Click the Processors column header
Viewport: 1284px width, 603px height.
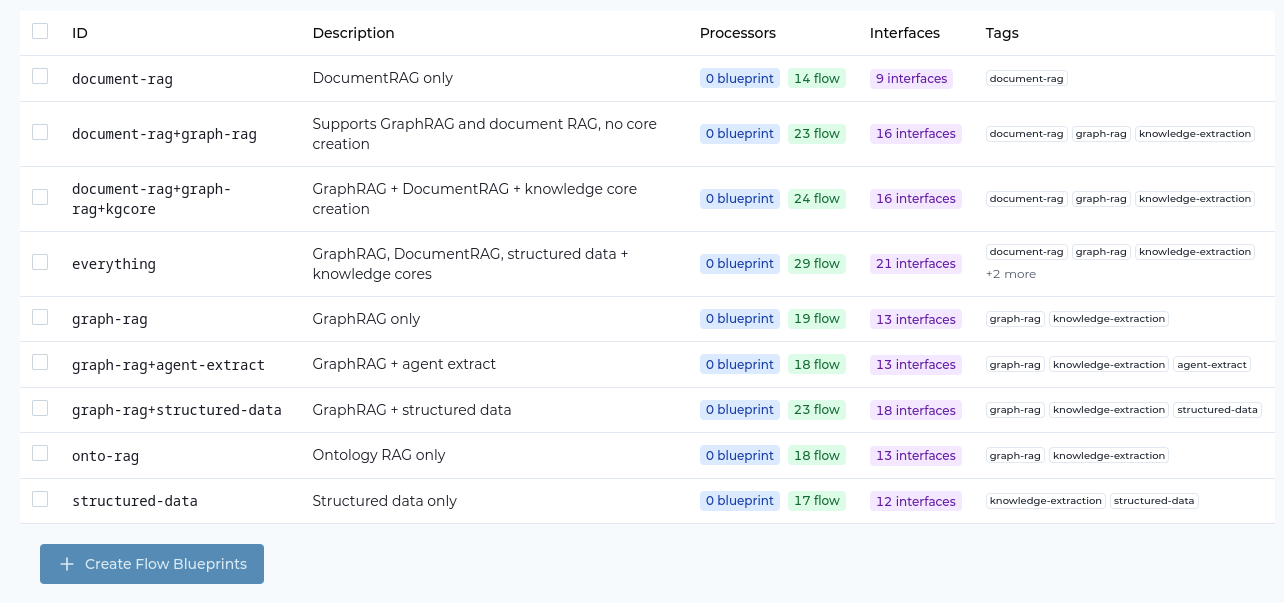(737, 33)
